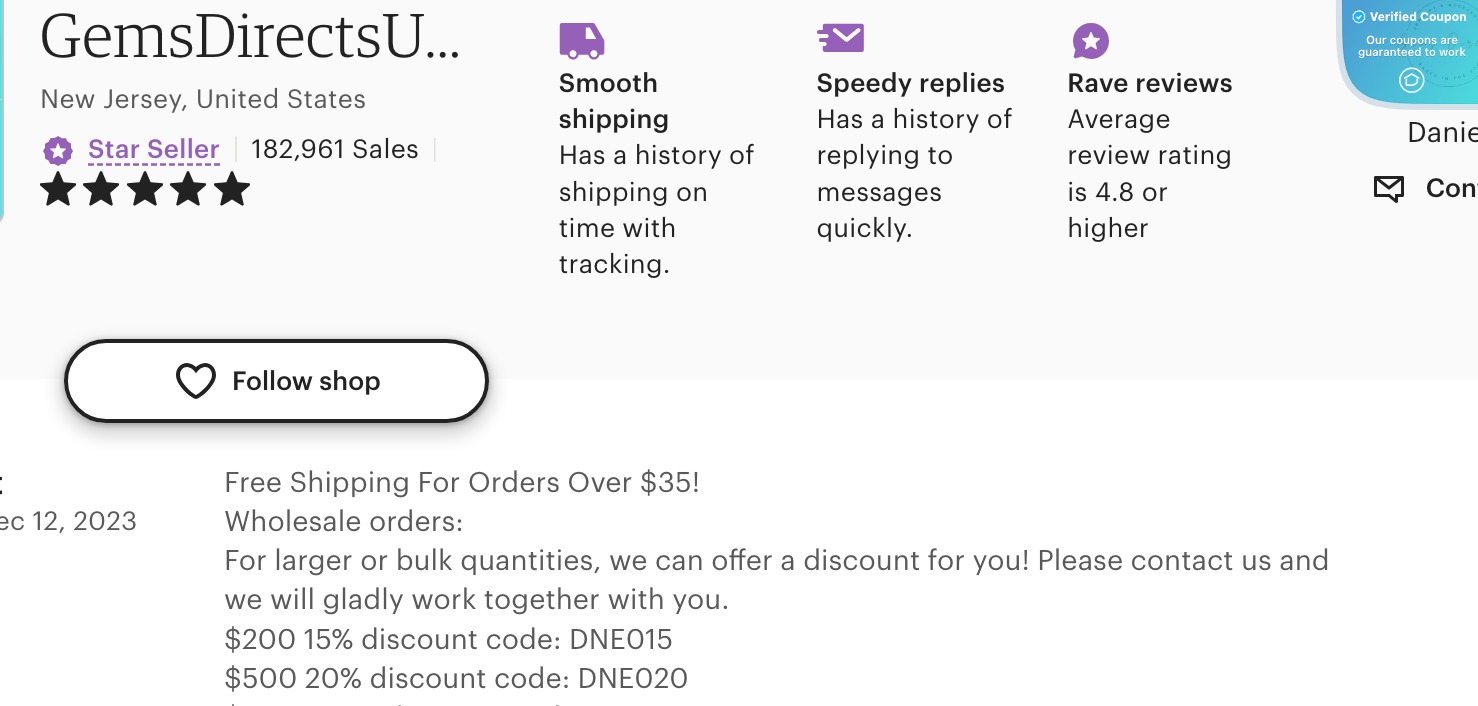Click the Rave reviews star badge icon

pos(1091,41)
